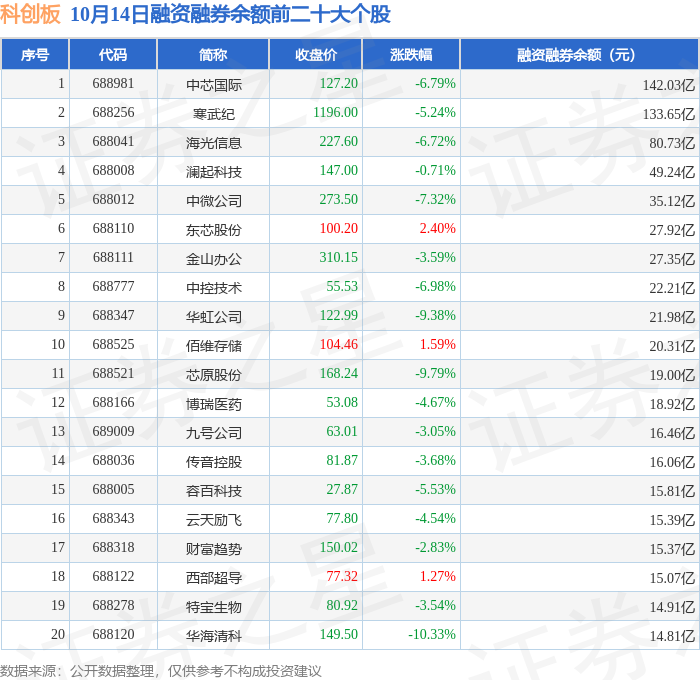This screenshot has width=700, height=680.
Task: Click the 代码 column header
Action: (x=113, y=54)
